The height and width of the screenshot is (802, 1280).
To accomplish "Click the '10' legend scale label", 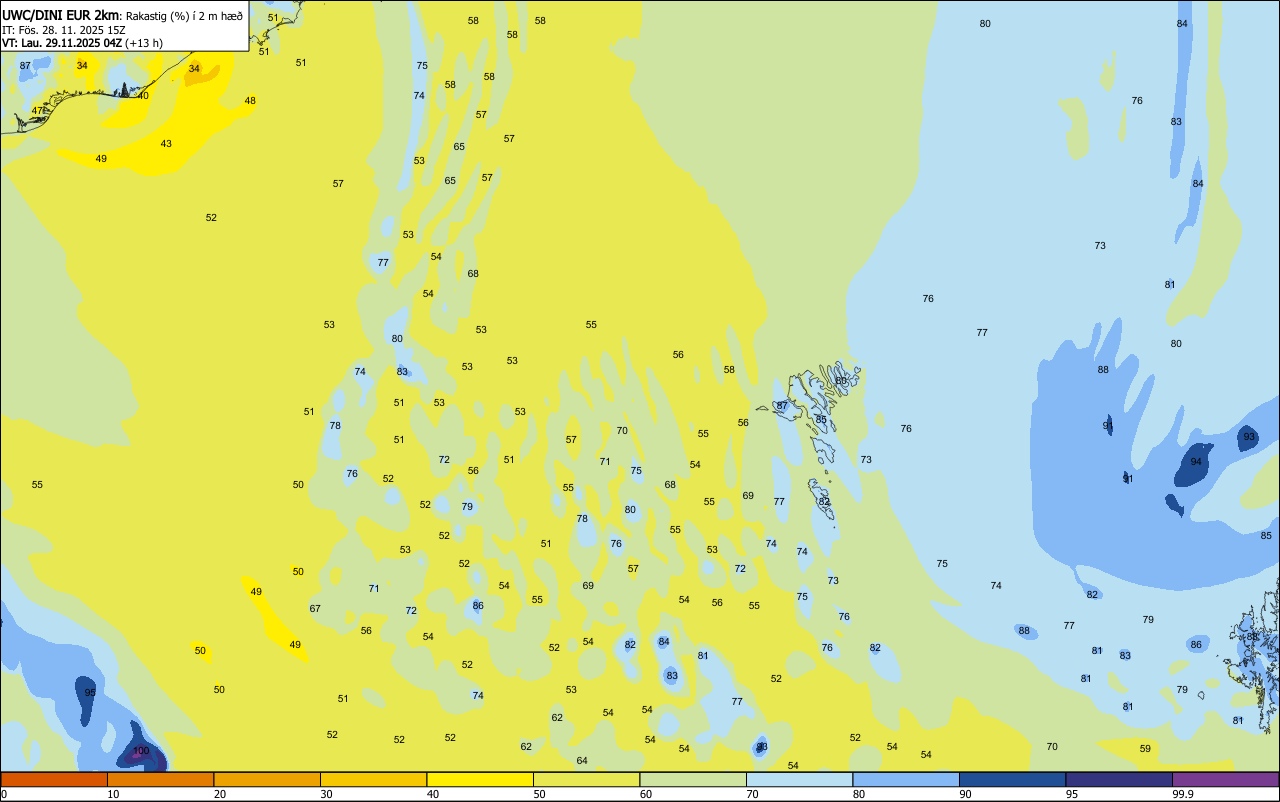I will coord(113,794).
